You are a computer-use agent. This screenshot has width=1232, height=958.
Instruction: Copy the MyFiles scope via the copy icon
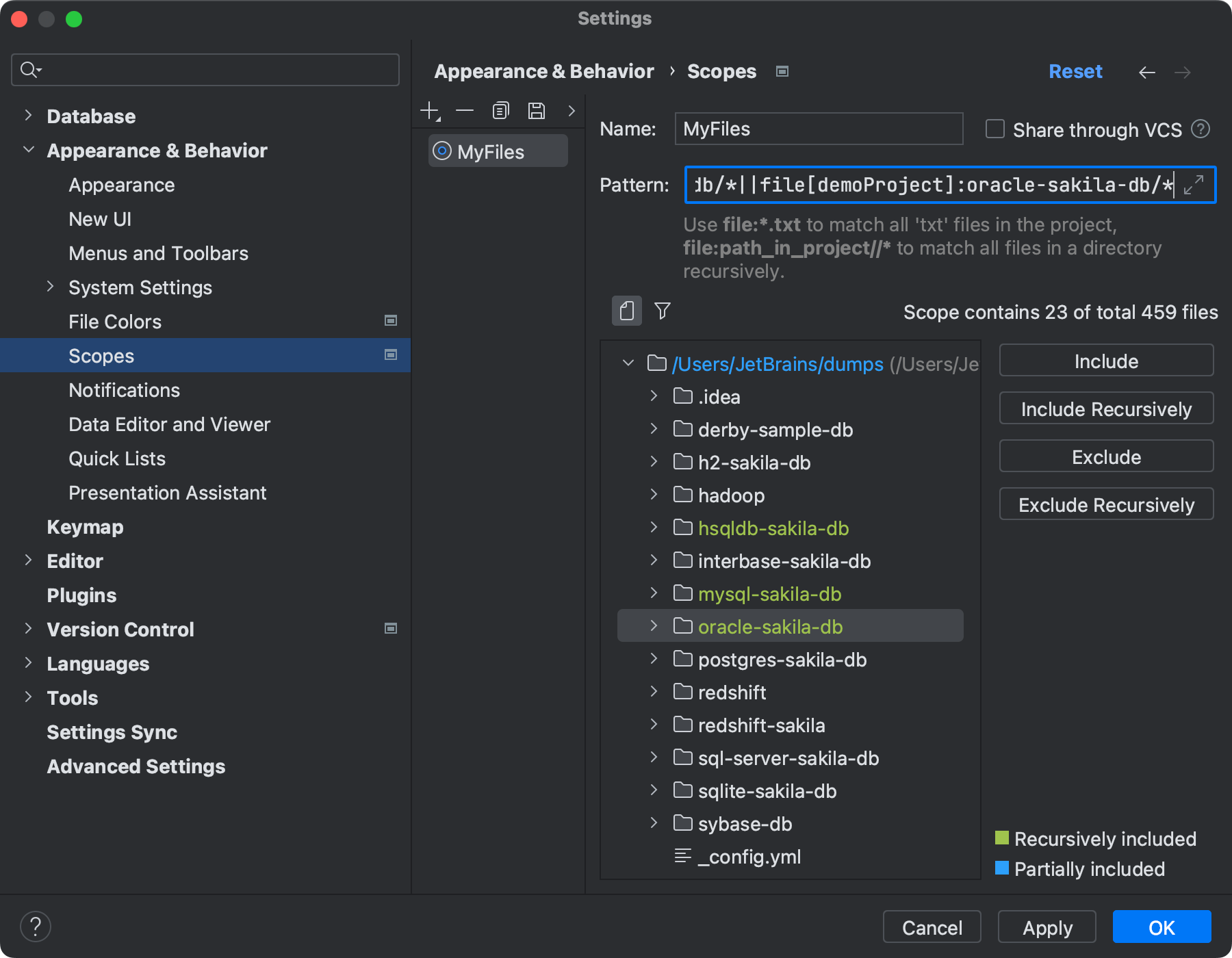coord(500,109)
